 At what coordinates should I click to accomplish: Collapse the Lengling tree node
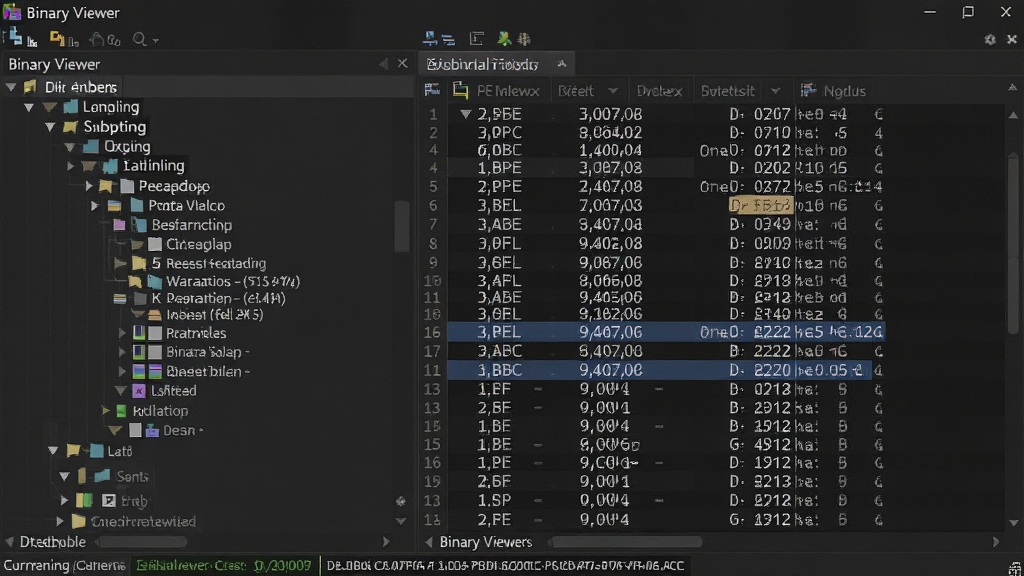[x=29, y=106]
